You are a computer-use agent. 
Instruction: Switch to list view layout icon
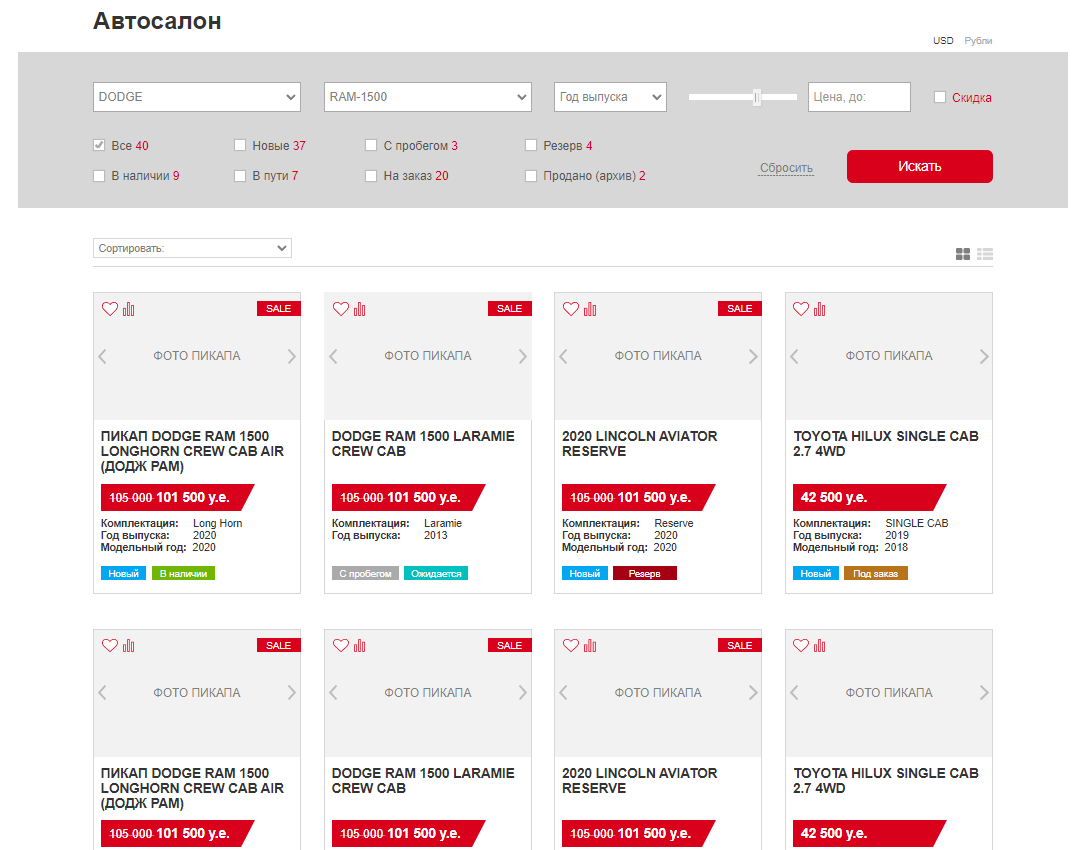[985, 254]
